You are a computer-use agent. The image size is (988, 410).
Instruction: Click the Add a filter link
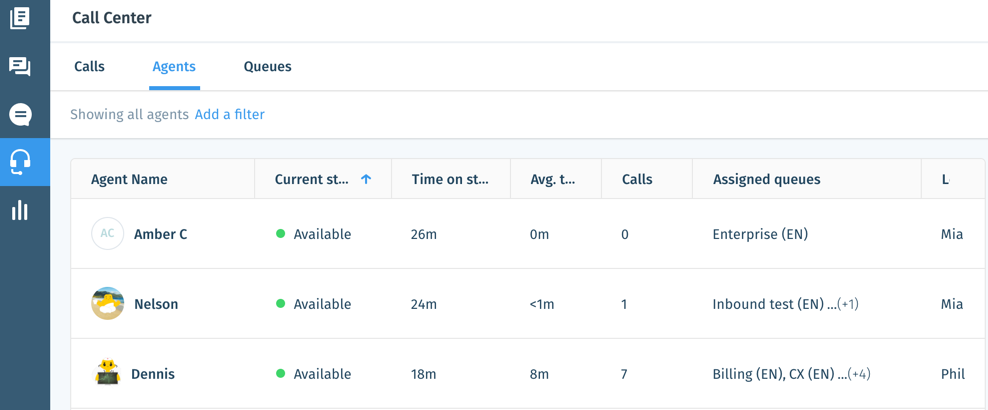point(229,115)
